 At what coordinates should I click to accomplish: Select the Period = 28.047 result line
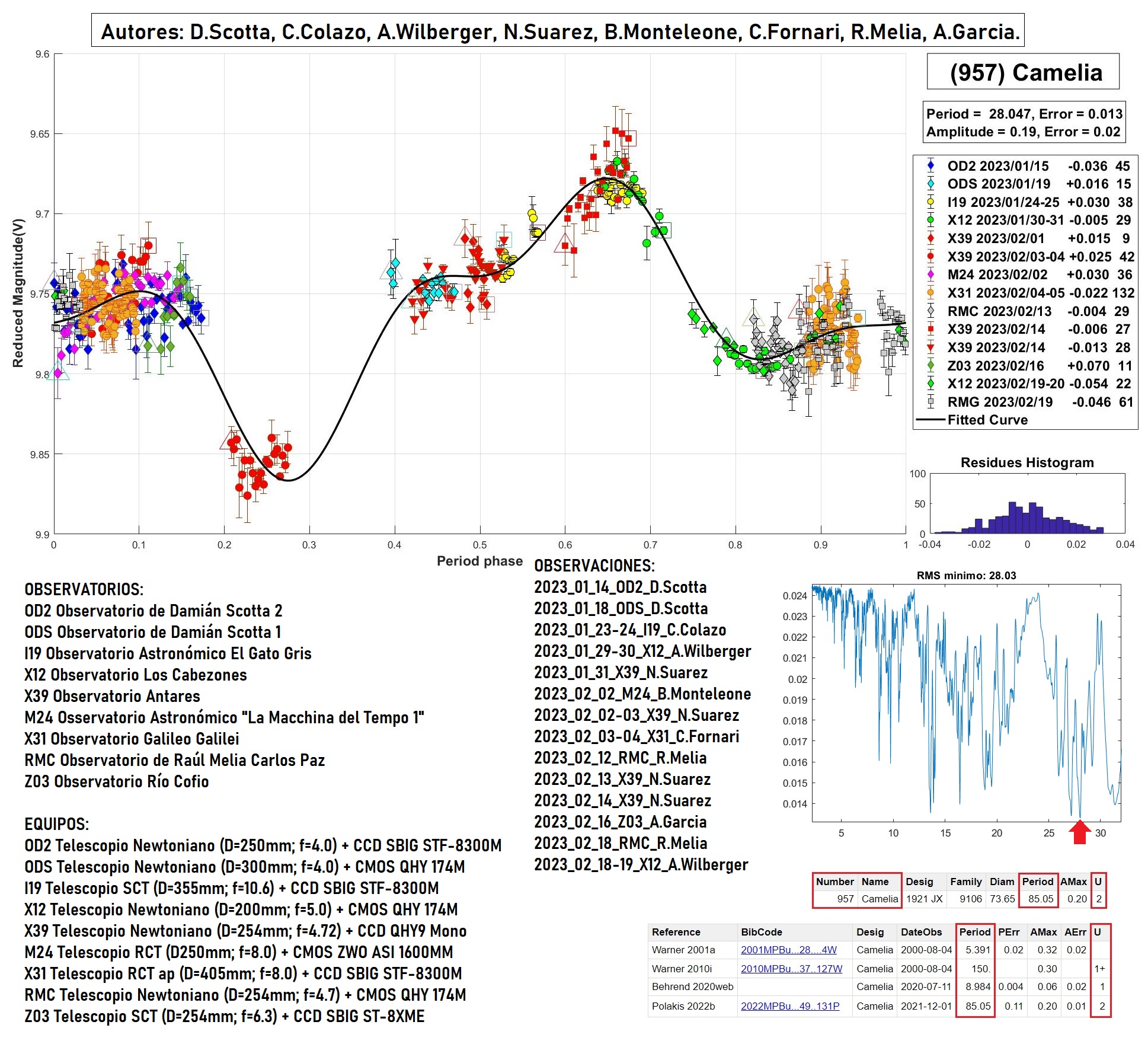tap(1024, 114)
